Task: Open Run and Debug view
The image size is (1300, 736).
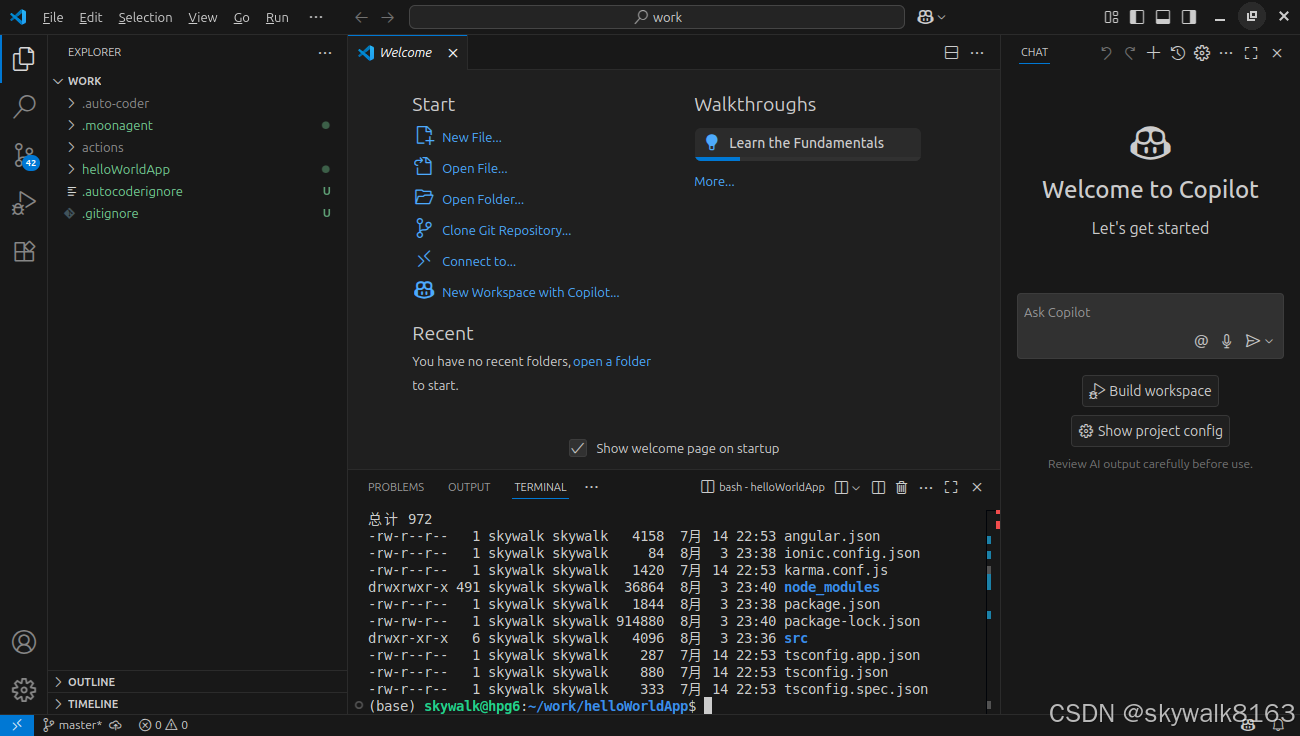Action: point(24,203)
